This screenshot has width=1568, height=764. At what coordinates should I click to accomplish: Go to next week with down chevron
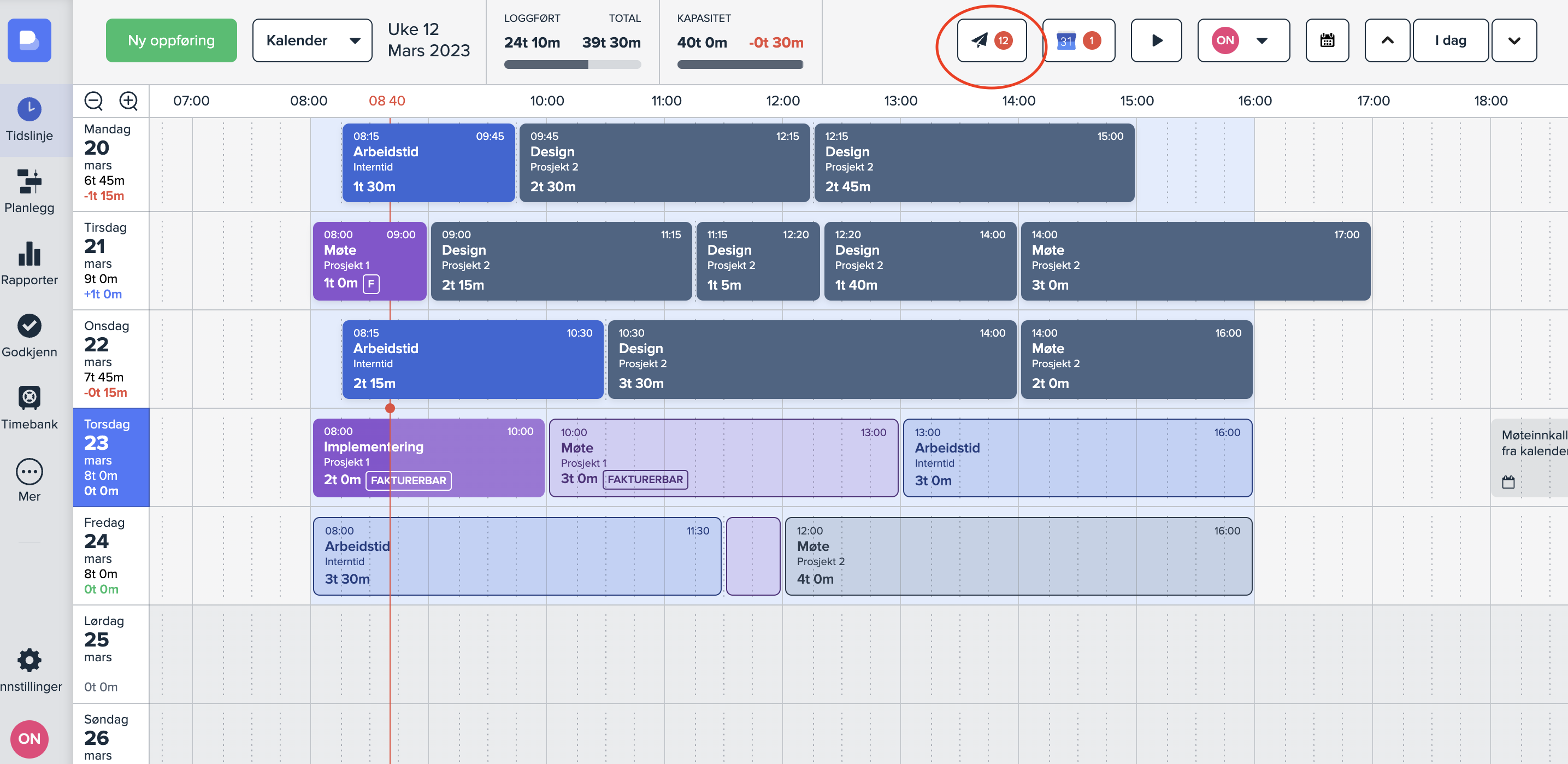tap(1513, 41)
